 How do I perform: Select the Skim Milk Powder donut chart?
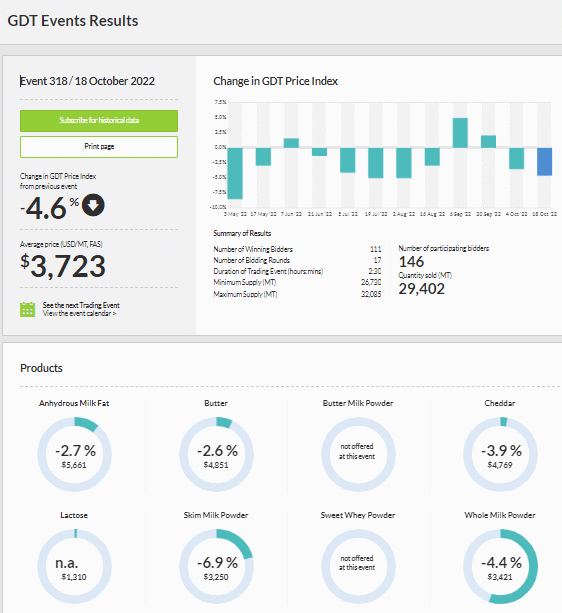(x=216, y=566)
